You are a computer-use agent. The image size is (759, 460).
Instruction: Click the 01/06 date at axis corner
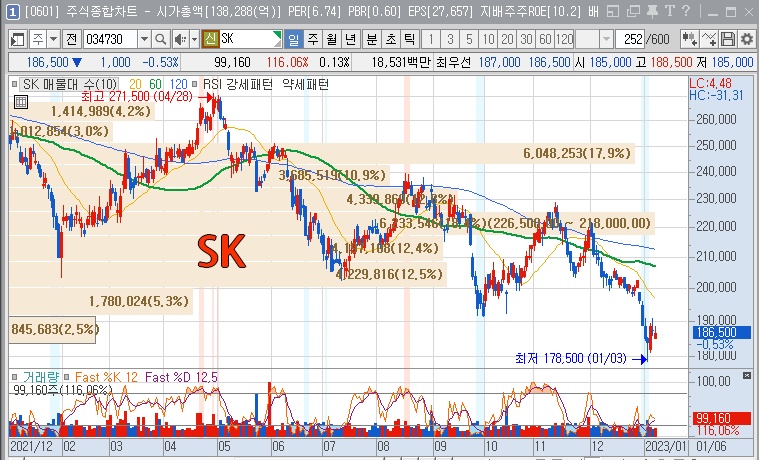(x=711, y=445)
